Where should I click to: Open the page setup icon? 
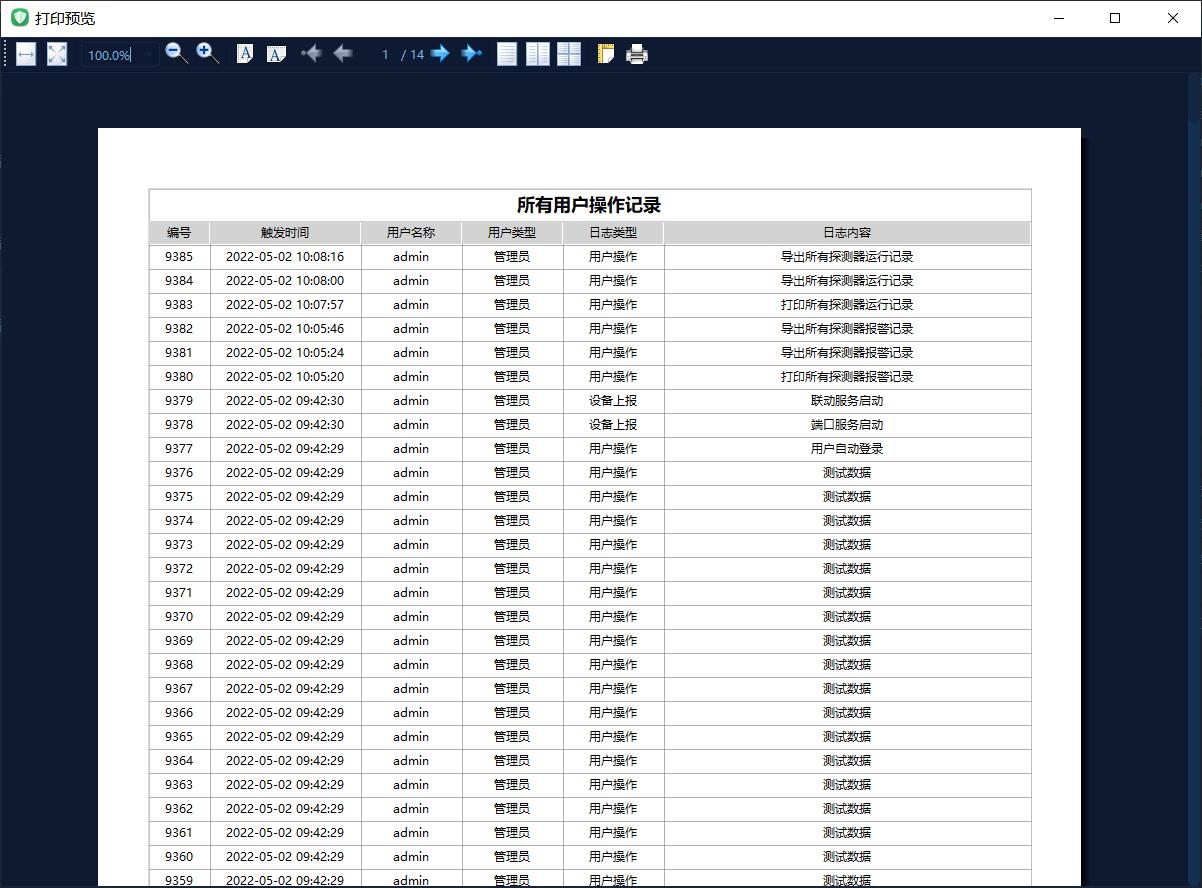(x=605, y=54)
